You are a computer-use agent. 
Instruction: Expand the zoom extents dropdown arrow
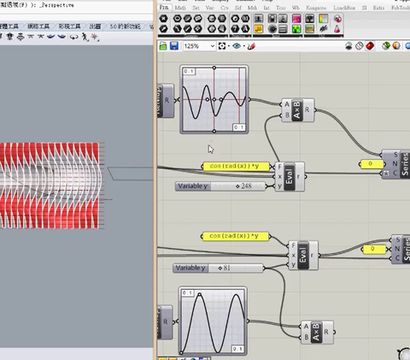pyautogui.click(x=228, y=46)
